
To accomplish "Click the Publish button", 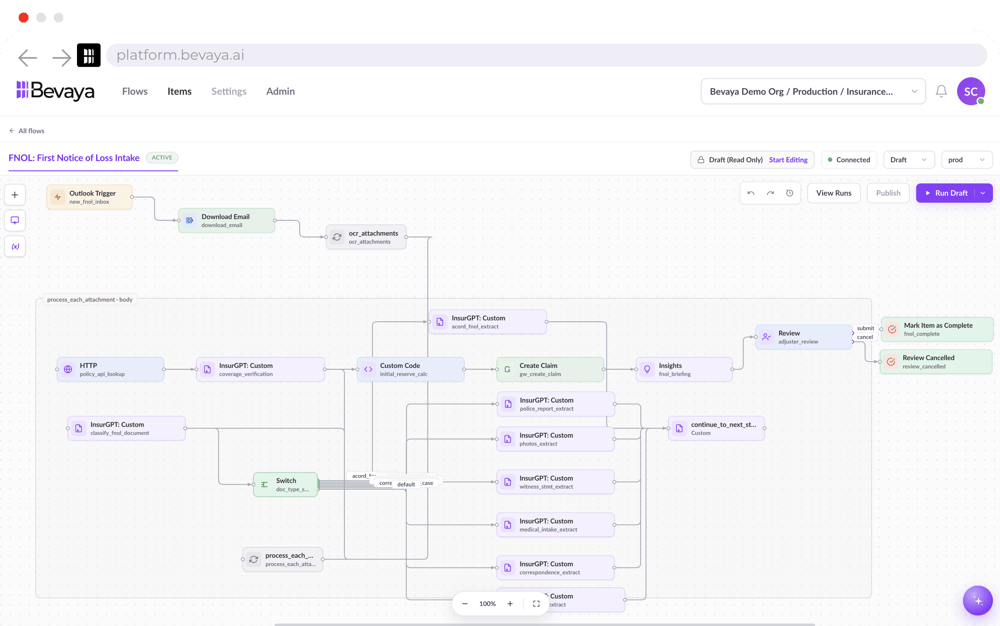I will coord(888,193).
